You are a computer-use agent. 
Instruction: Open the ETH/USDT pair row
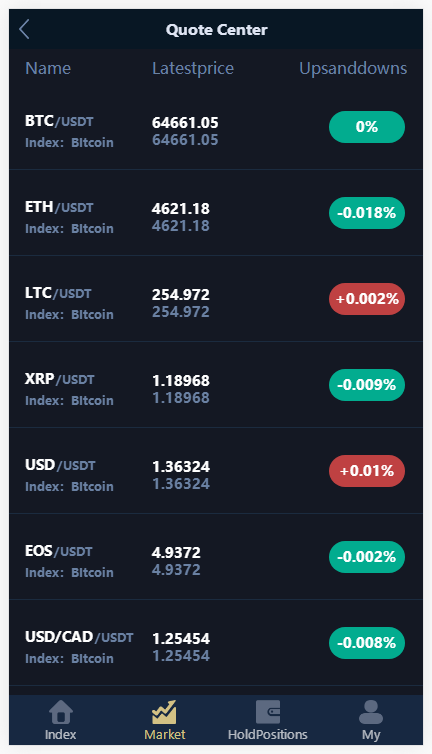pos(216,213)
